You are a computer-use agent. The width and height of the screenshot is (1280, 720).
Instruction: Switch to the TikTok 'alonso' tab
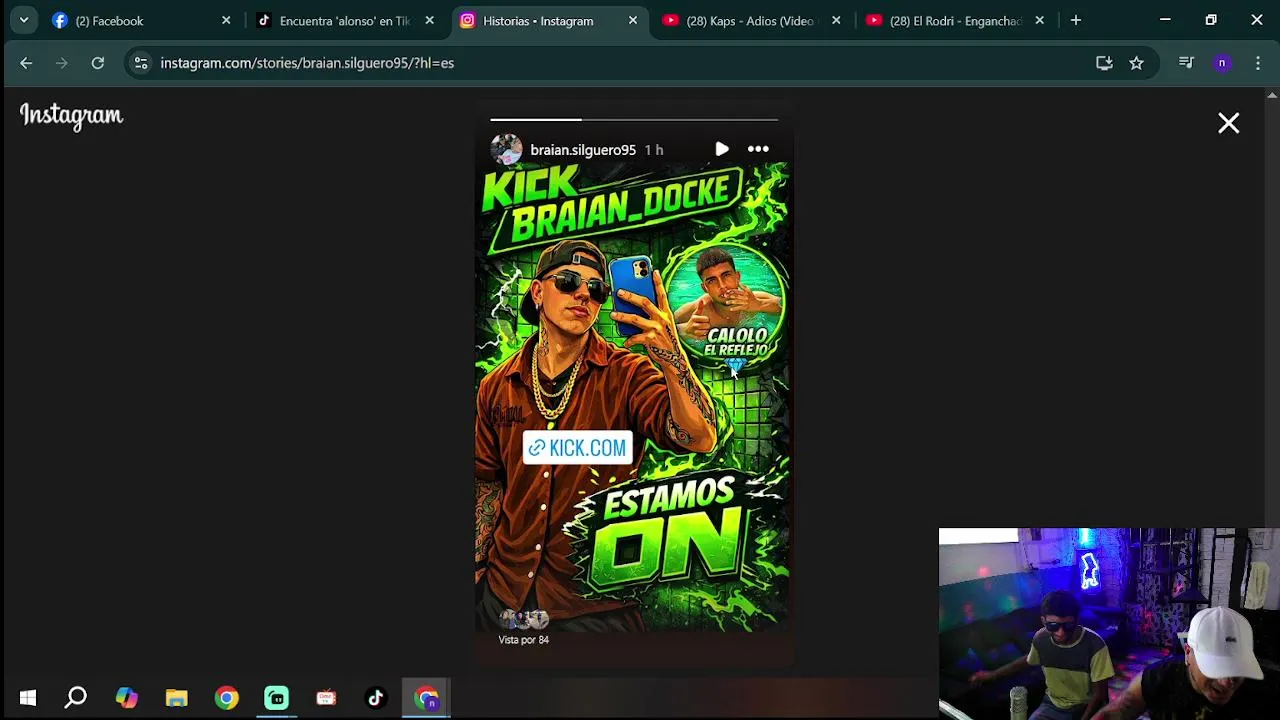[344, 20]
